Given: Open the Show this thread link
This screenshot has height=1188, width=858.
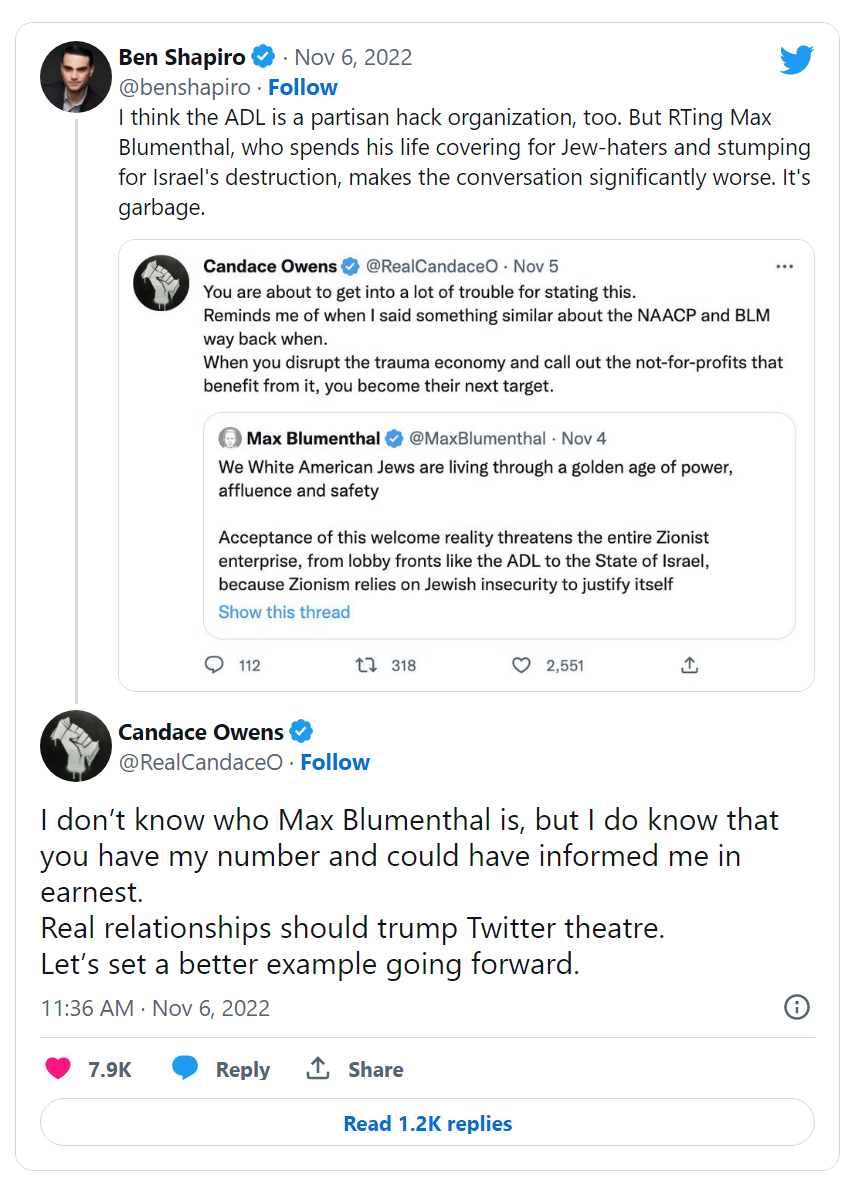Looking at the screenshot, I should coord(284,612).
